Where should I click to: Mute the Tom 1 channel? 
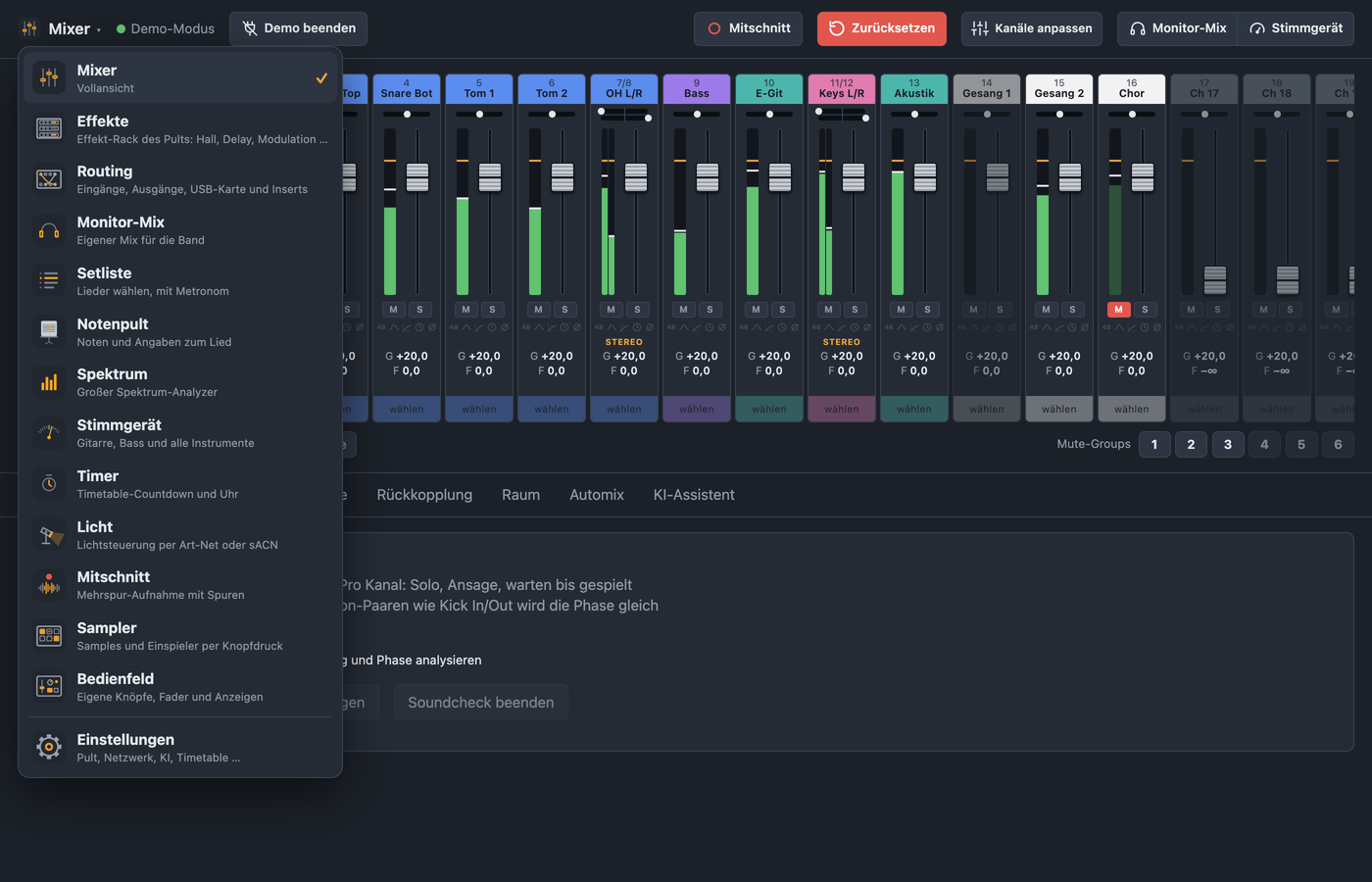(x=465, y=310)
